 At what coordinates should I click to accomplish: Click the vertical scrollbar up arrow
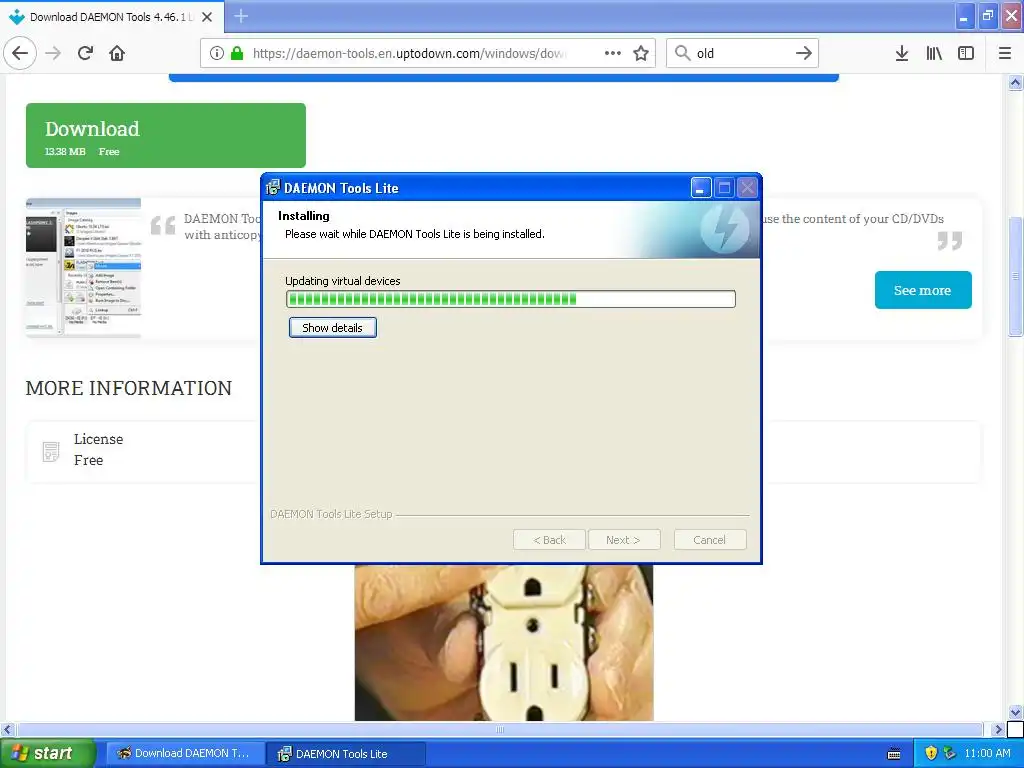click(1016, 82)
